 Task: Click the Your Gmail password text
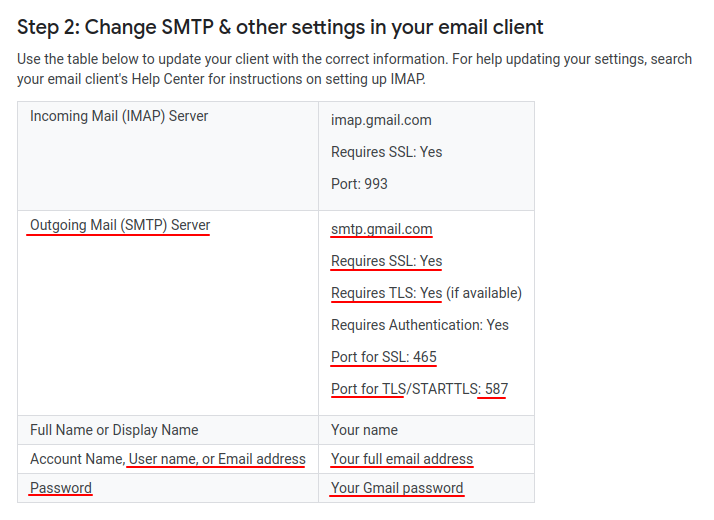[397, 488]
